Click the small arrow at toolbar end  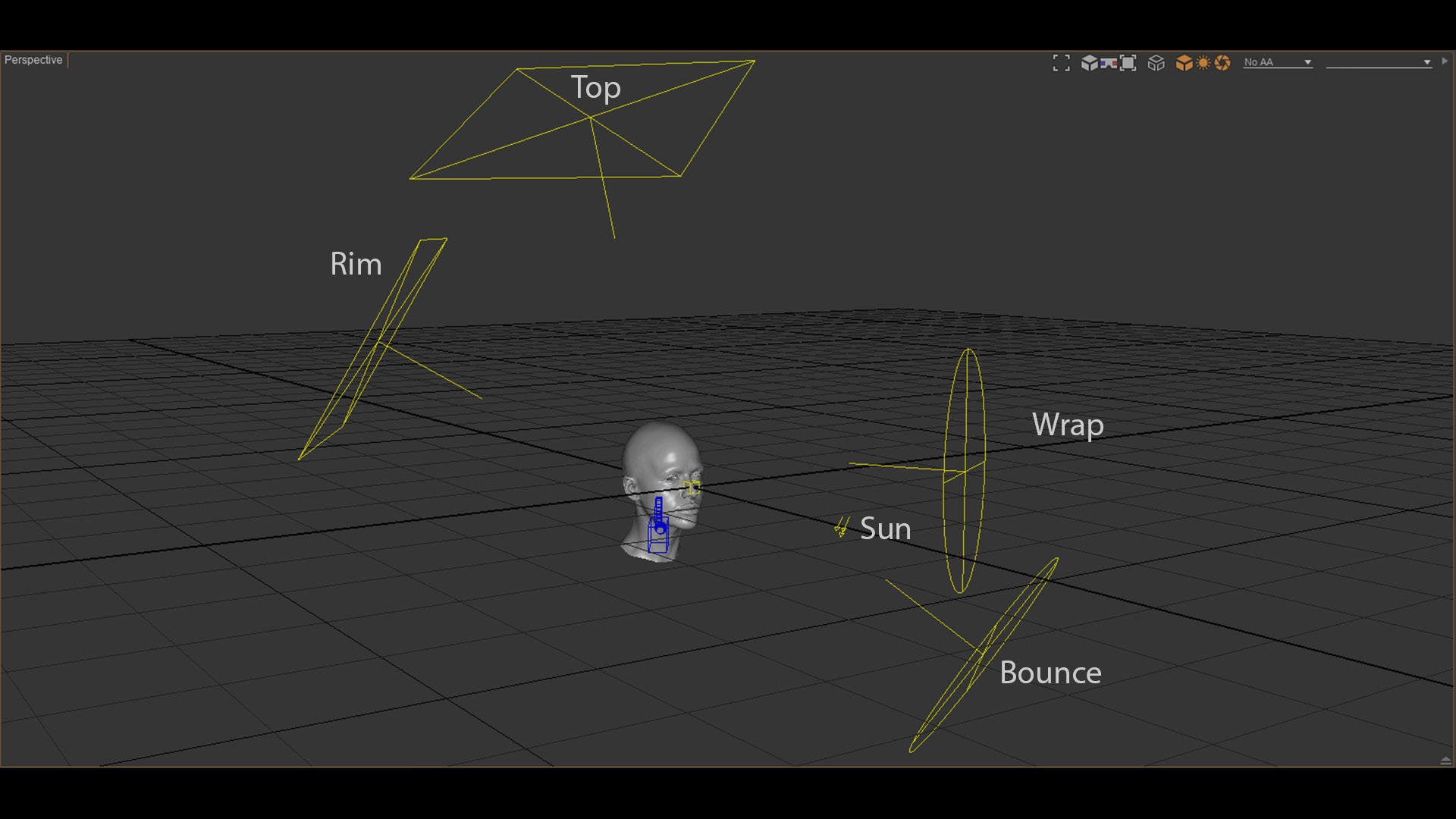coord(1445,61)
